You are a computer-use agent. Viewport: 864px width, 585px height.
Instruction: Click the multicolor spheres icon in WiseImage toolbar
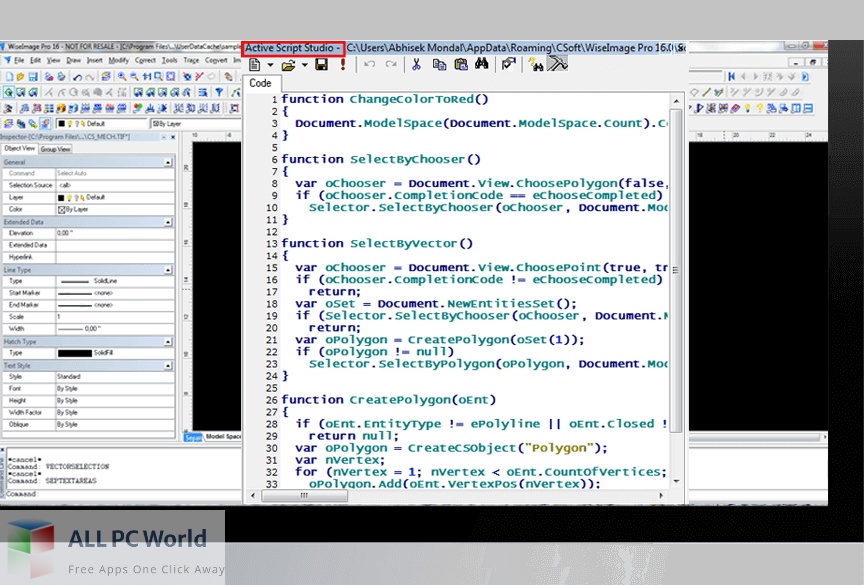[138, 108]
